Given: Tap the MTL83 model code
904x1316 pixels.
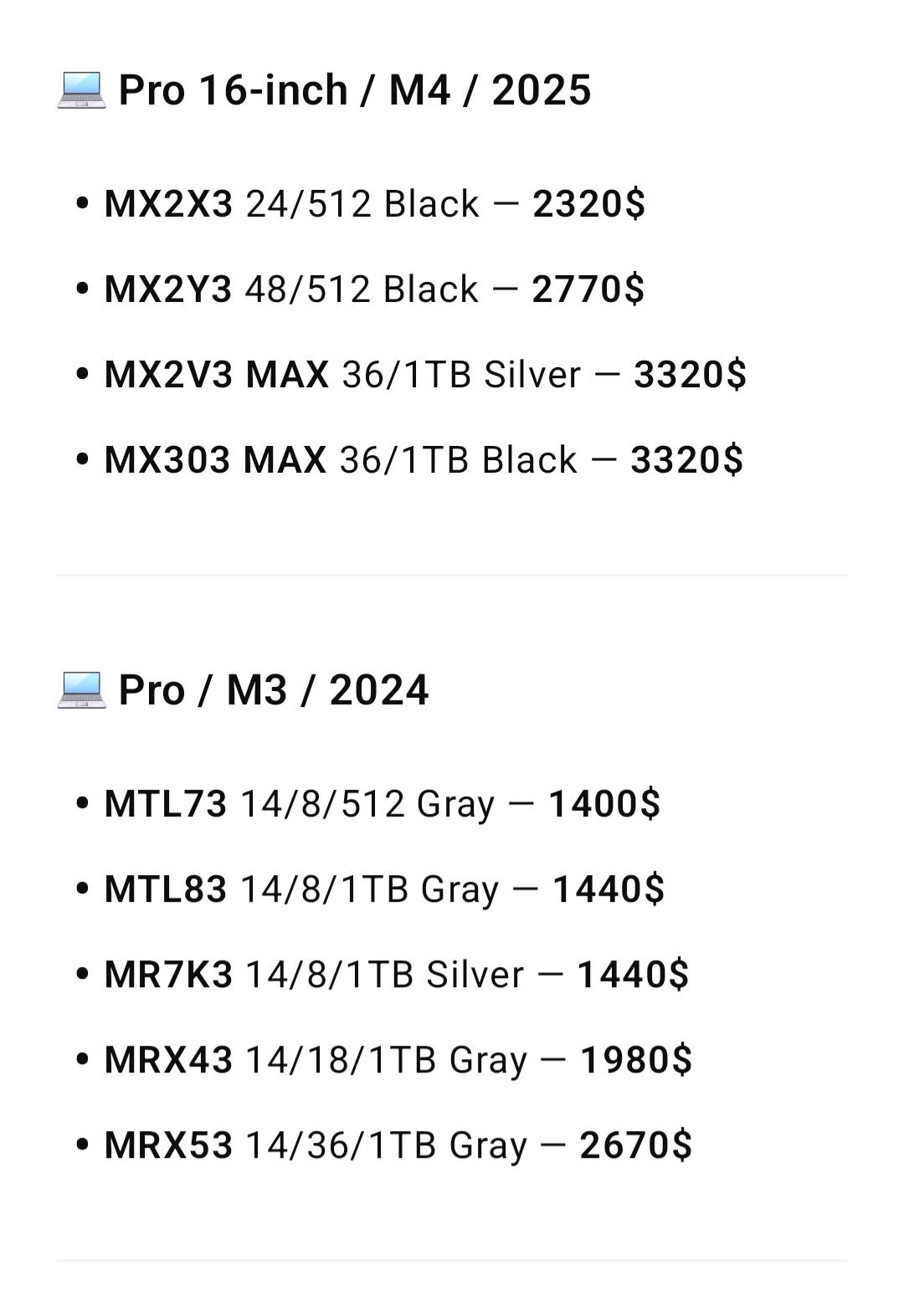Looking at the screenshot, I should click(166, 889).
